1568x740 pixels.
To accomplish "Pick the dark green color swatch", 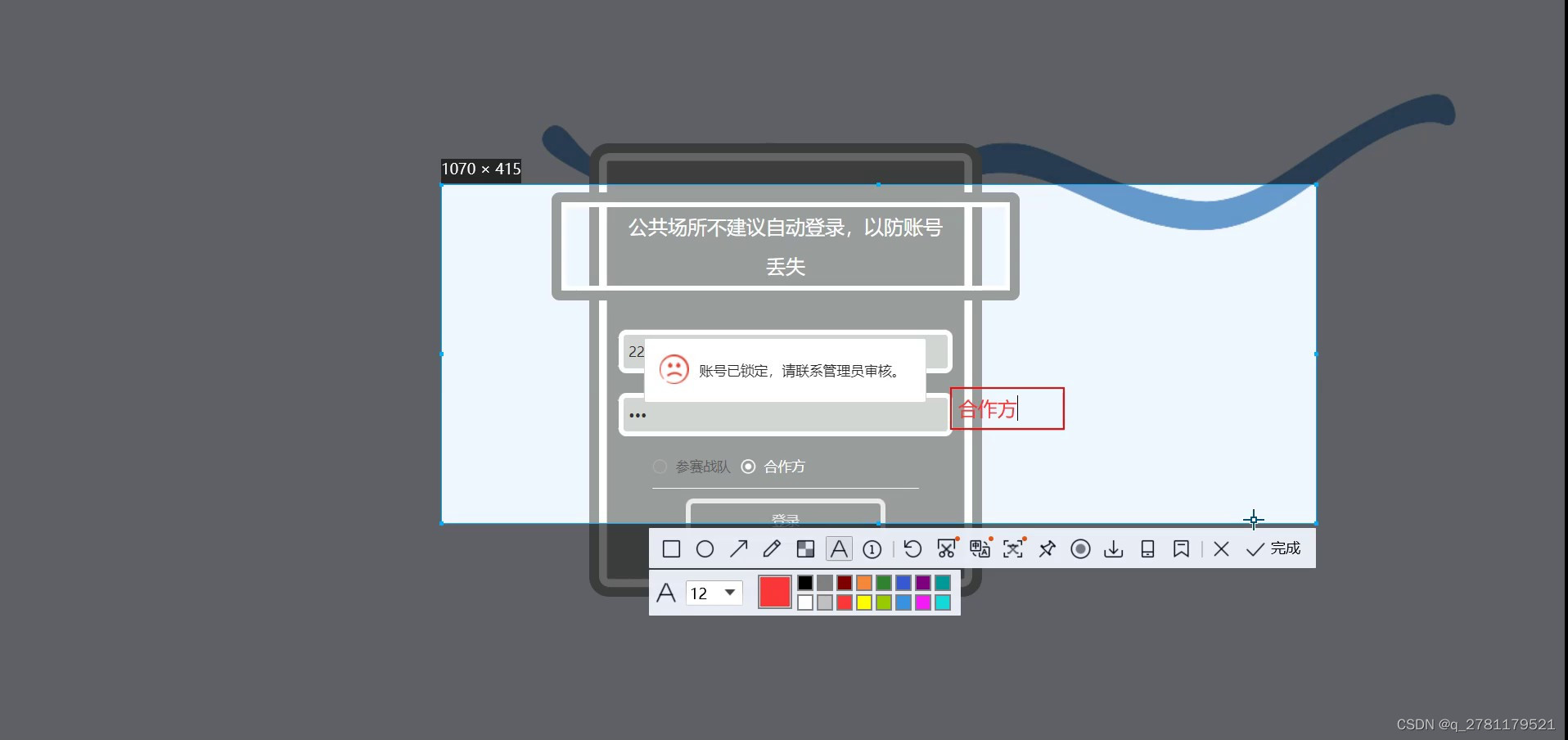I will 884,583.
